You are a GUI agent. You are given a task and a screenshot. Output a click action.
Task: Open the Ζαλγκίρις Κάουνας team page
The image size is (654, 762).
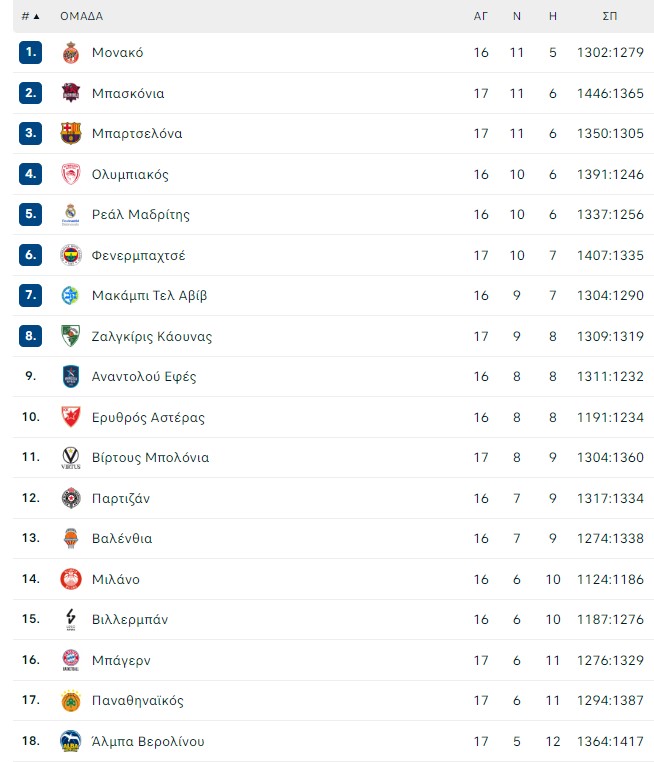tap(152, 336)
